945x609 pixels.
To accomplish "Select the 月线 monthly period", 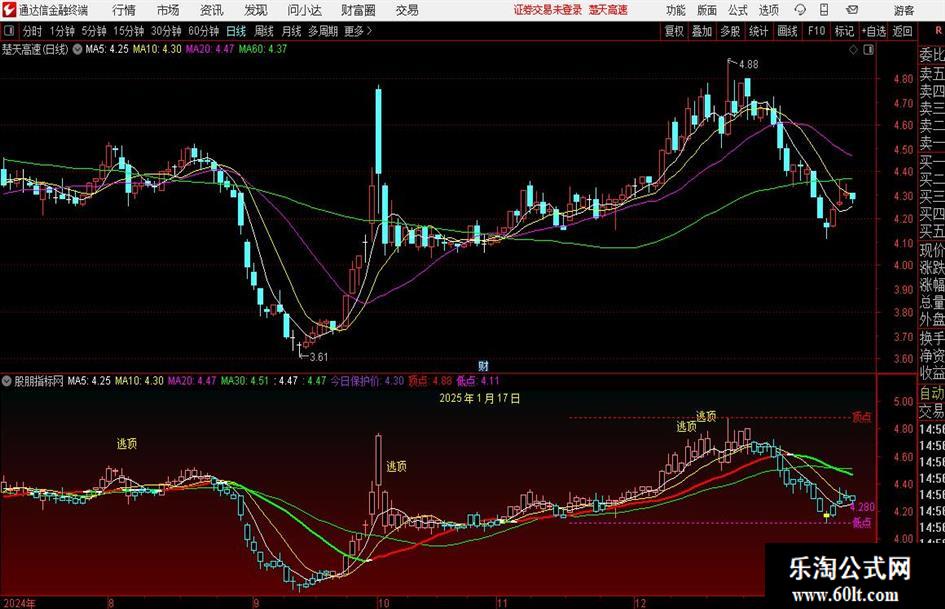I will tap(291, 31).
